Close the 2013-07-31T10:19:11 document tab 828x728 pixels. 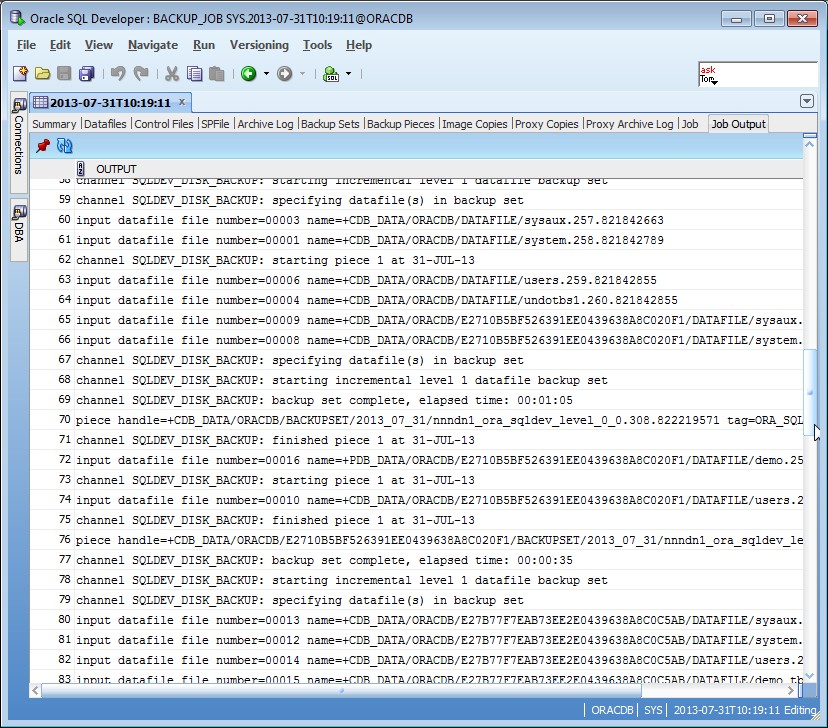coord(182,102)
